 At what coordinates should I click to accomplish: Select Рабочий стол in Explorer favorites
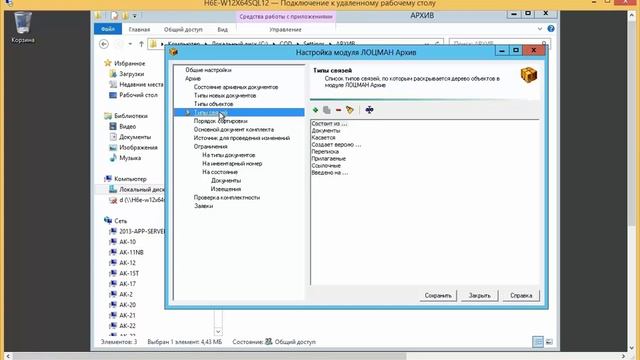(x=138, y=95)
